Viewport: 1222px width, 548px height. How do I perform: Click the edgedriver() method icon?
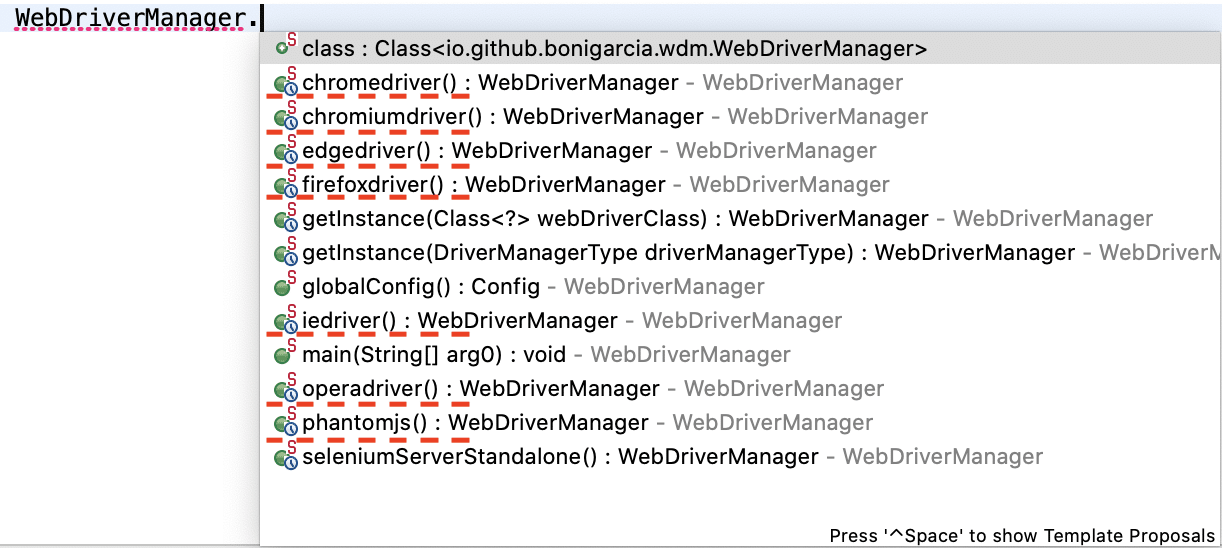coord(285,151)
